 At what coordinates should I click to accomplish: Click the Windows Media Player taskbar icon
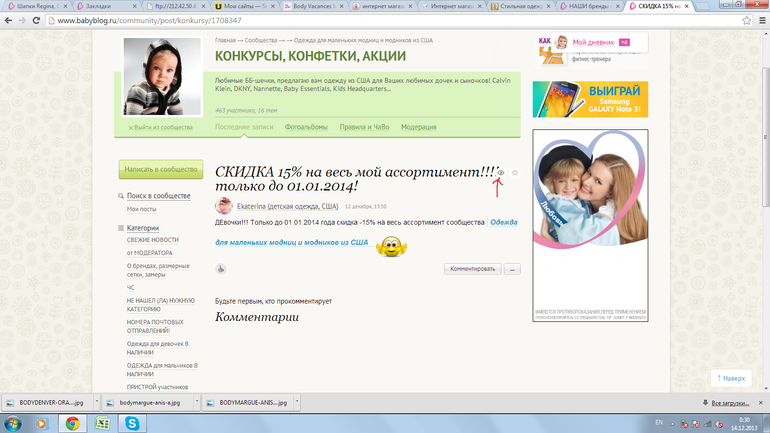point(43,423)
